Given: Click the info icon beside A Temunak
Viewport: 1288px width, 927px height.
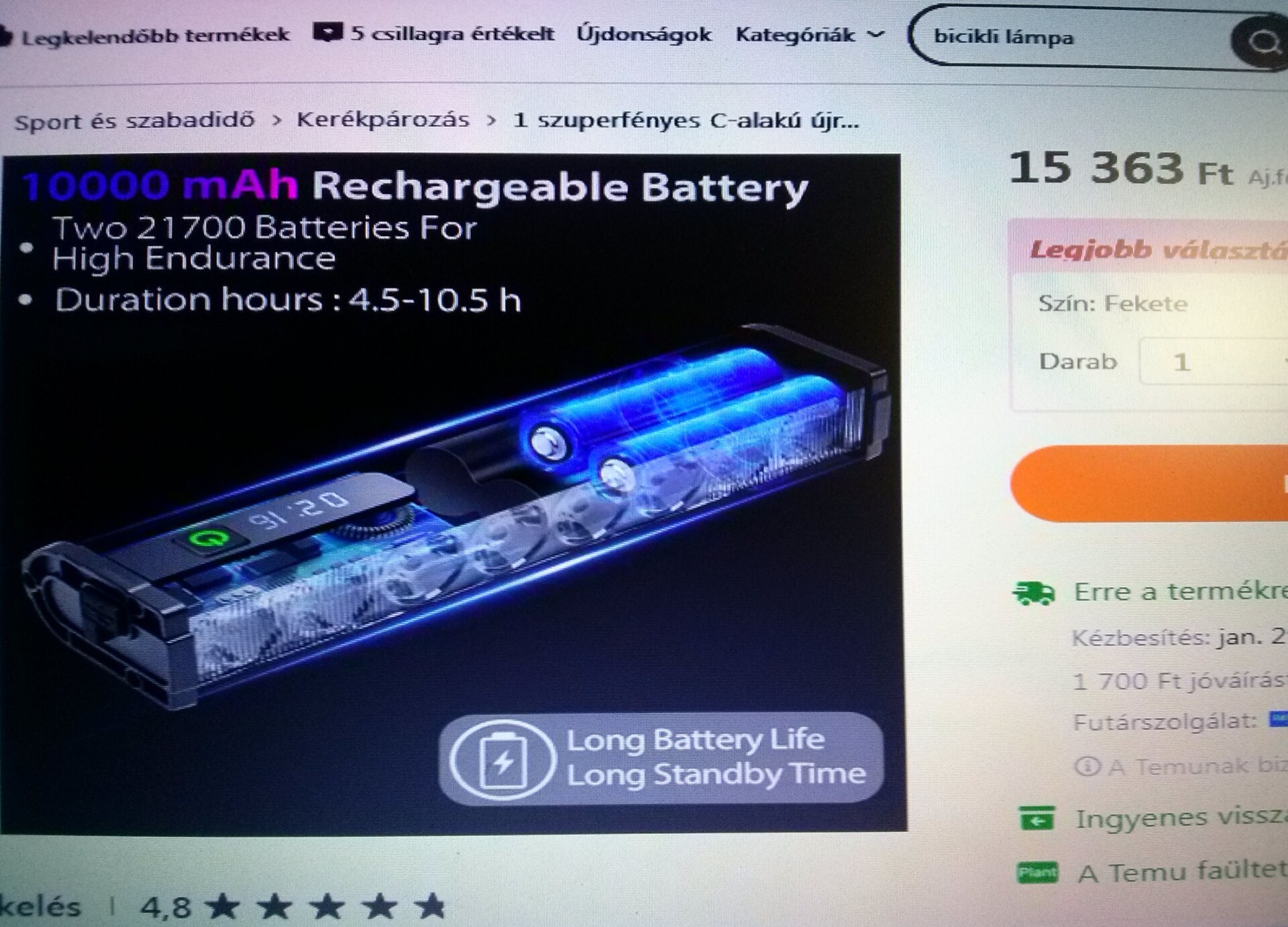Looking at the screenshot, I should tap(1087, 766).
